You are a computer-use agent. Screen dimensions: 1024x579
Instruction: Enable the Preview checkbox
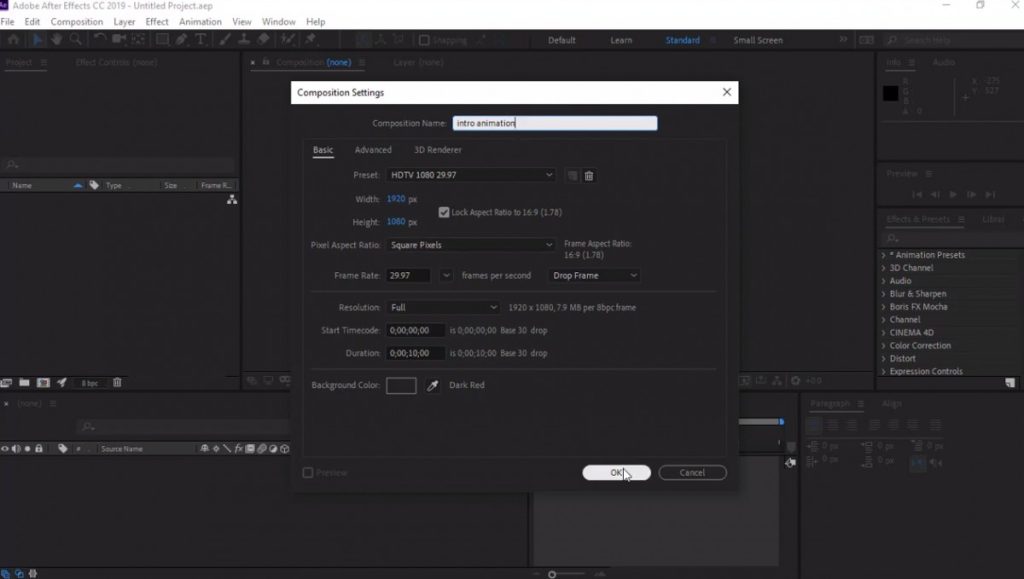click(308, 472)
